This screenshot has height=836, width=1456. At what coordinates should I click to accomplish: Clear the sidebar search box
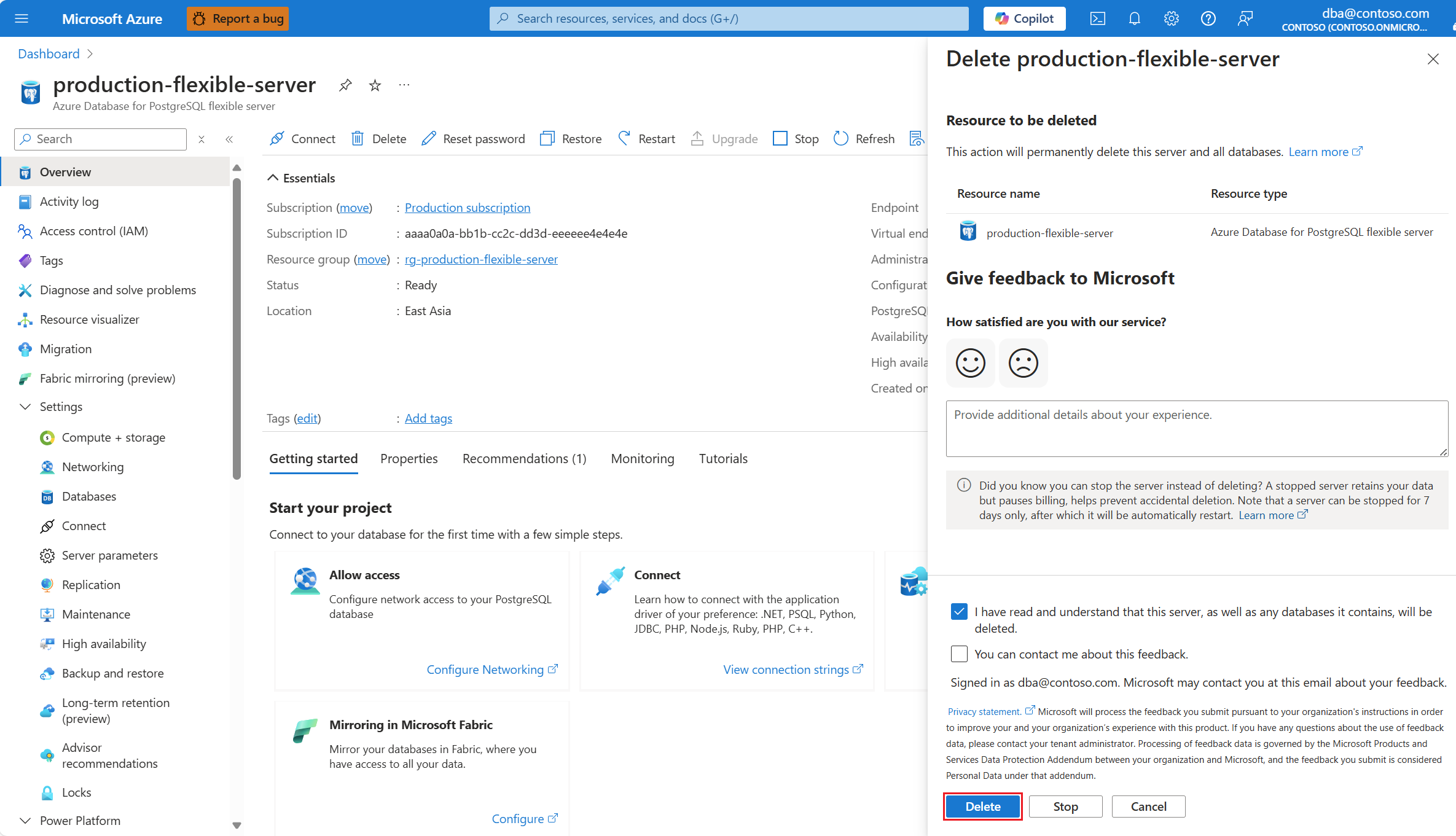[x=202, y=139]
